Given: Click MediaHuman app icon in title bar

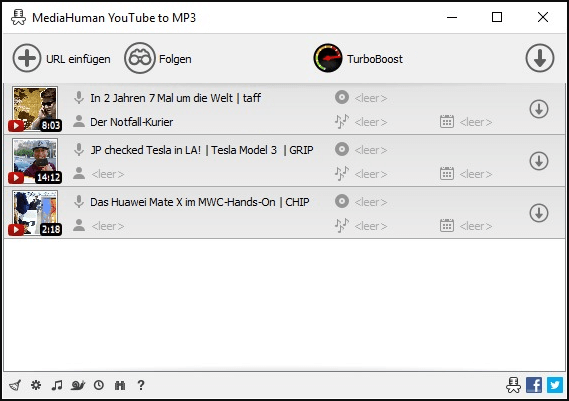Looking at the screenshot, I should click(18, 17).
